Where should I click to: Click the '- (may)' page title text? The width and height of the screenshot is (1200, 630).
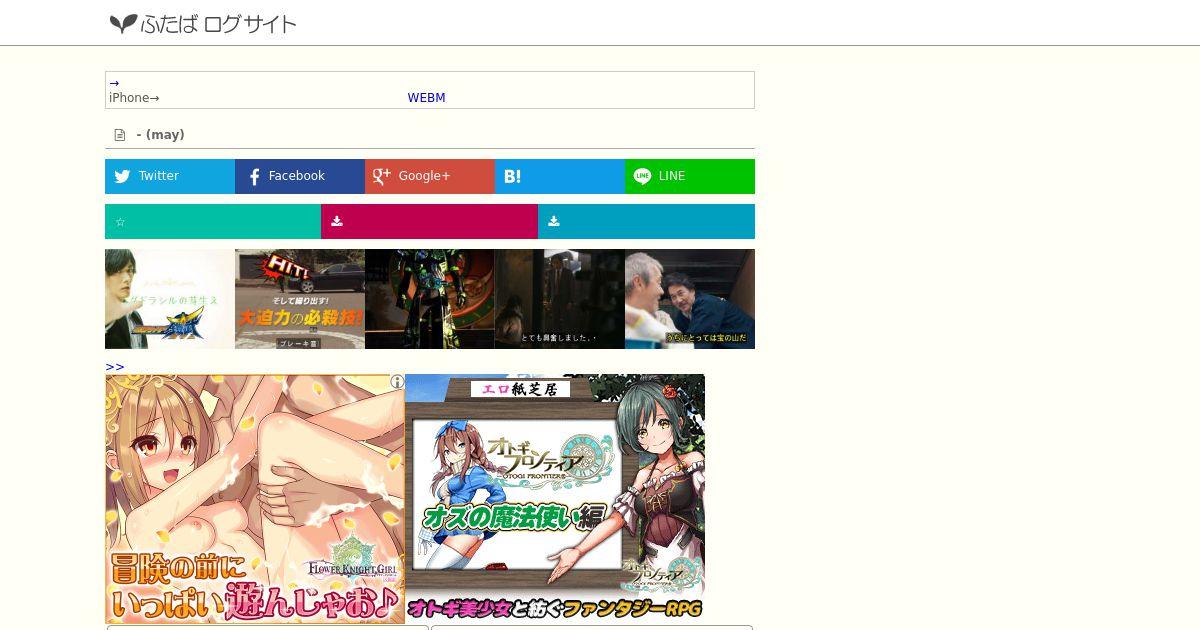coord(161,135)
